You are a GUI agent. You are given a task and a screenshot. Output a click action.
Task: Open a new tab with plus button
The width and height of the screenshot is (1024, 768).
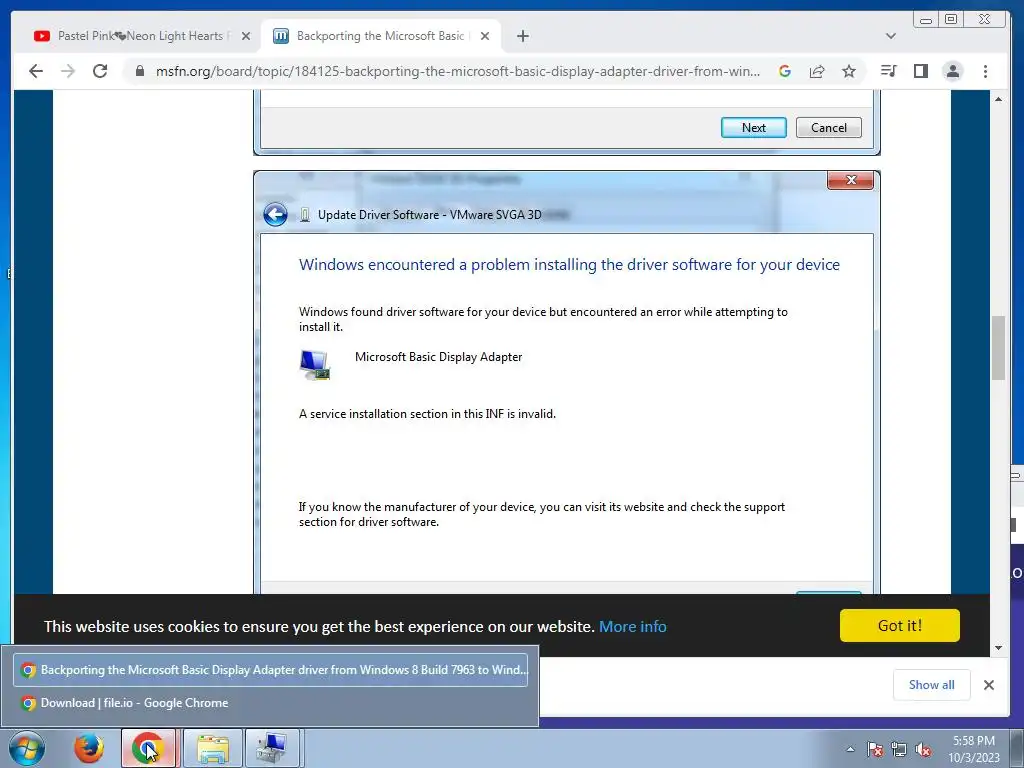tap(522, 36)
